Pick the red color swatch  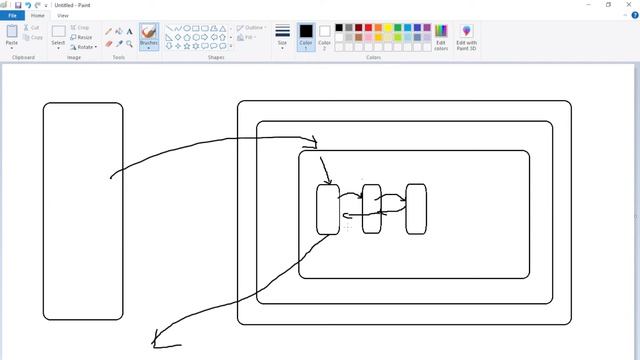coord(369,27)
